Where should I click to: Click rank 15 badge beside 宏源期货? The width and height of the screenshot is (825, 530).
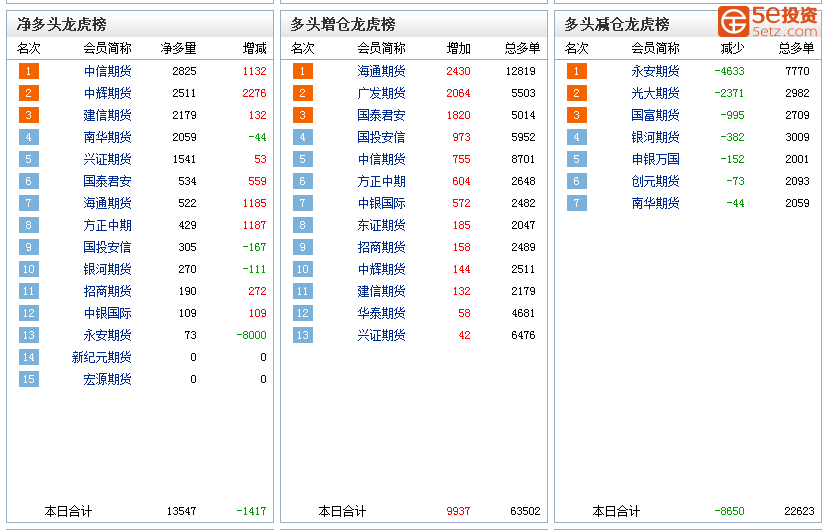tap(28, 379)
